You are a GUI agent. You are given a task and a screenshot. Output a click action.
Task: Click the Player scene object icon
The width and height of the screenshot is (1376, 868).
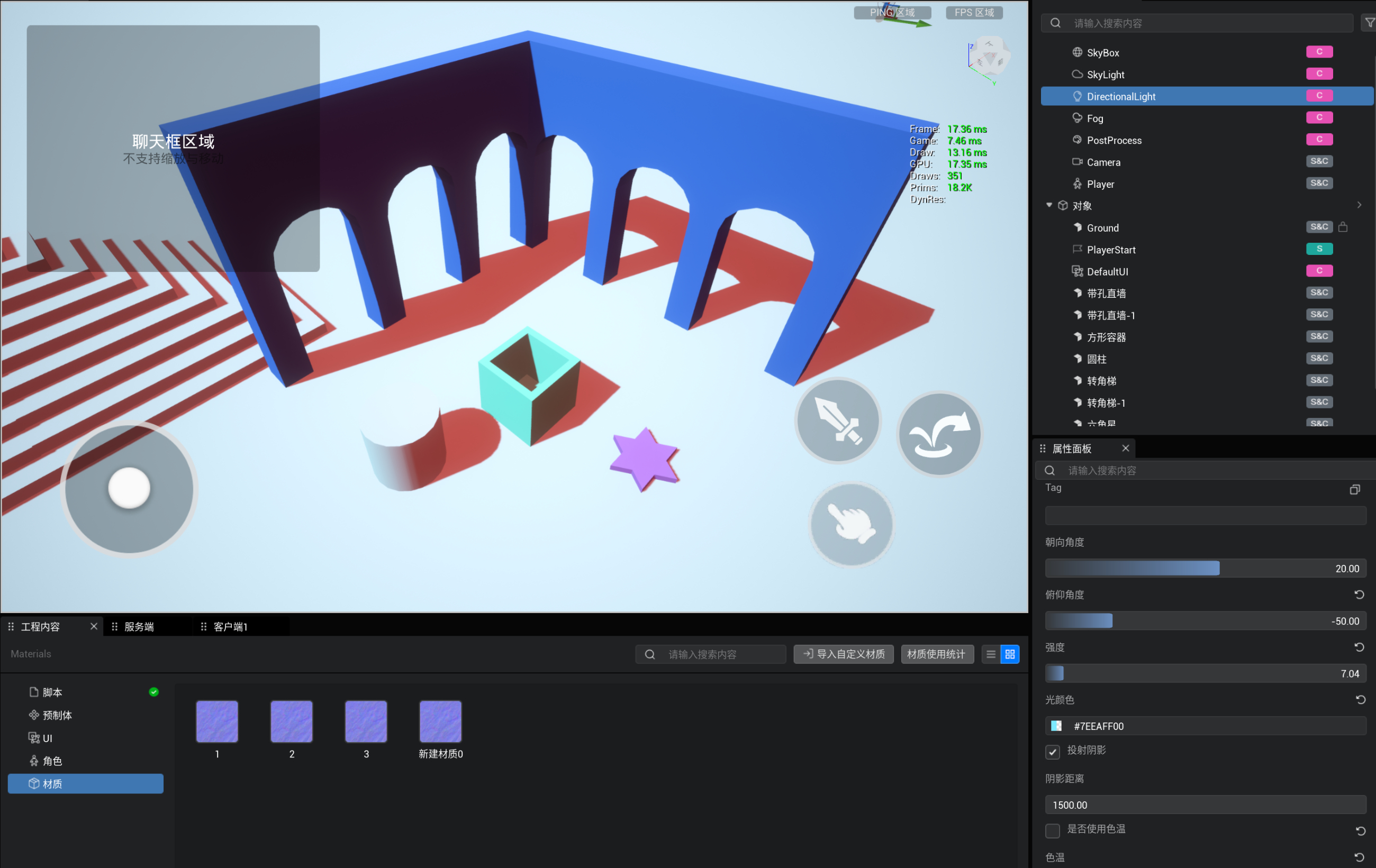(x=1076, y=184)
